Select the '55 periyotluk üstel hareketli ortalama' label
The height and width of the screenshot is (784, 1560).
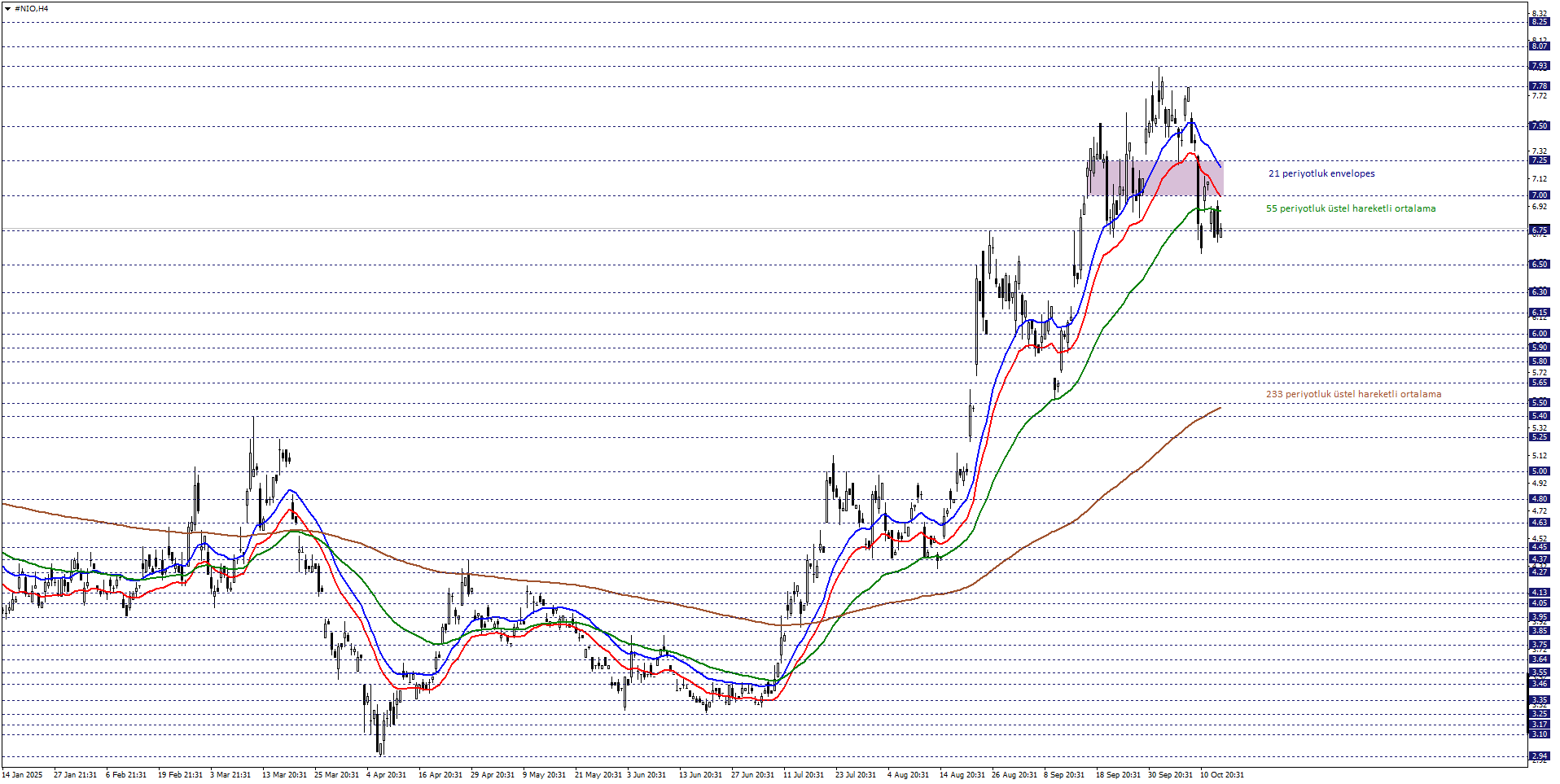coord(1350,208)
